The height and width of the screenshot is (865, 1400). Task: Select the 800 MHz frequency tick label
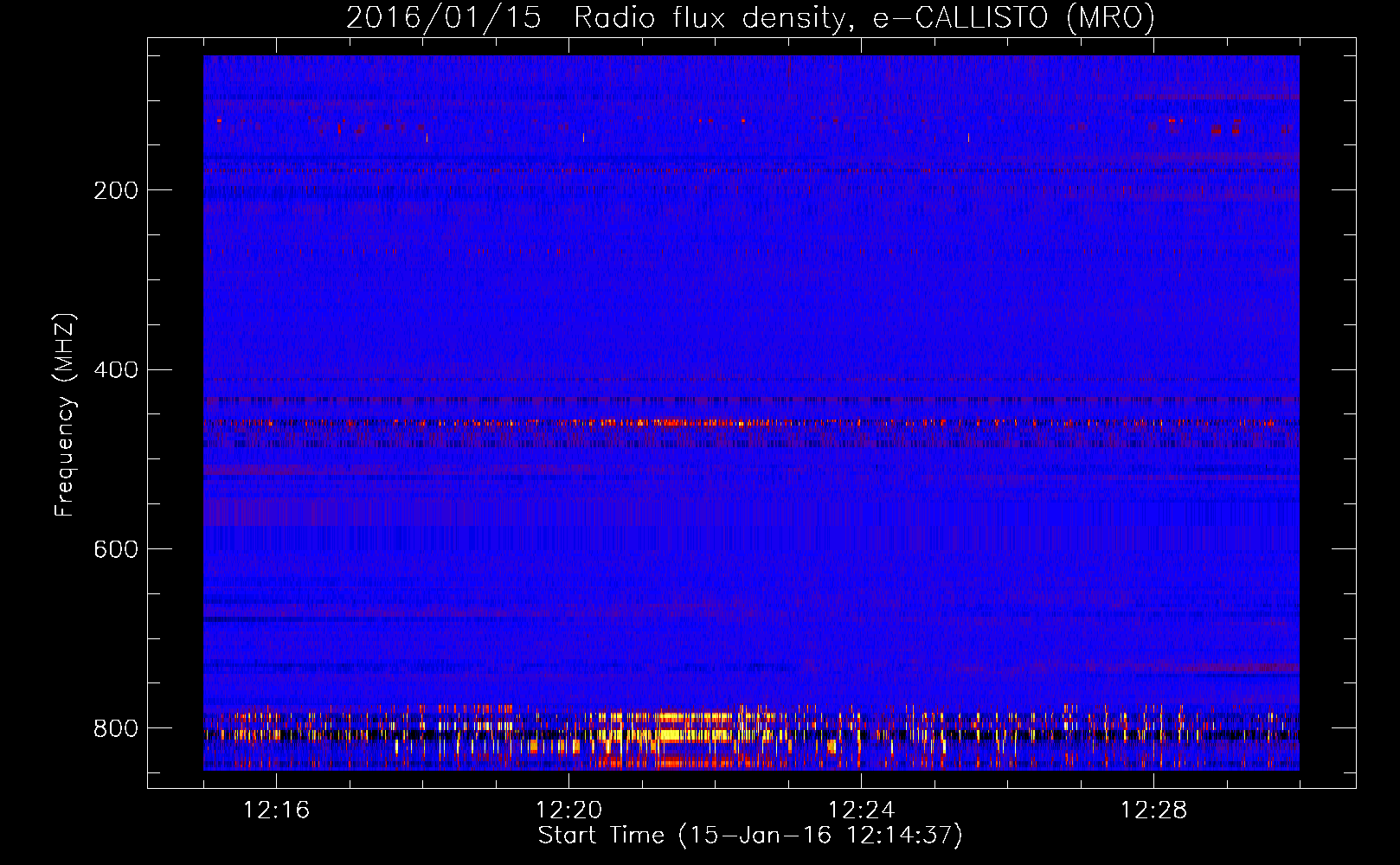[116, 729]
